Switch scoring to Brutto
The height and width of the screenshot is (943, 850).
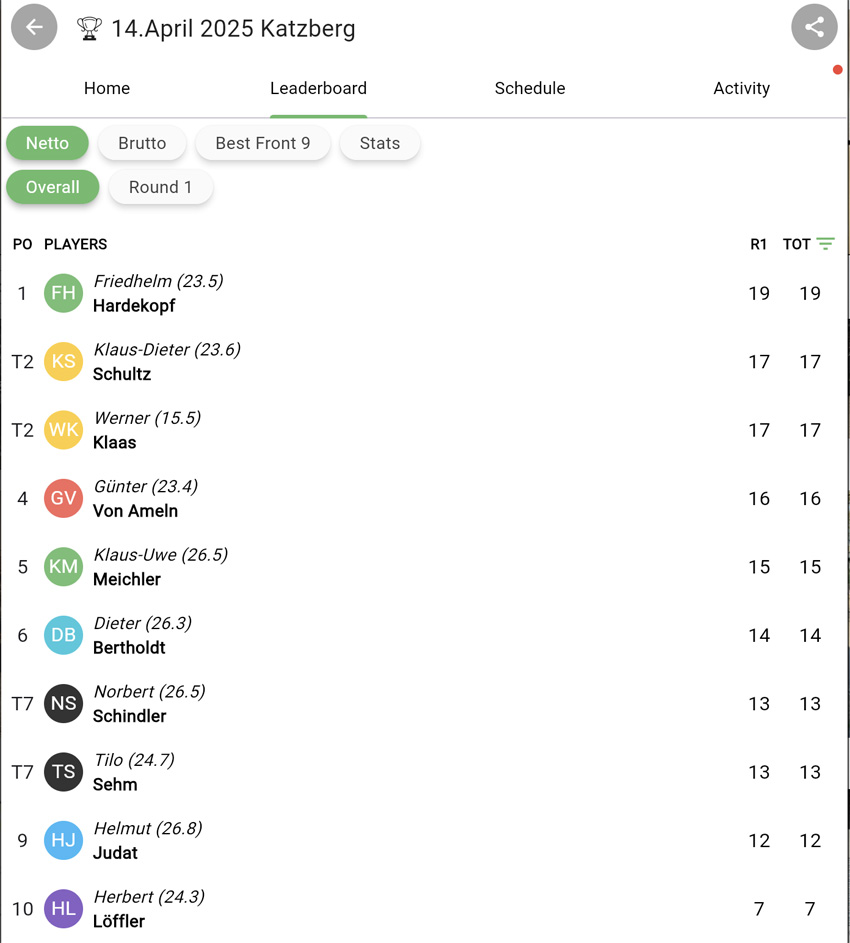coord(142,143)
